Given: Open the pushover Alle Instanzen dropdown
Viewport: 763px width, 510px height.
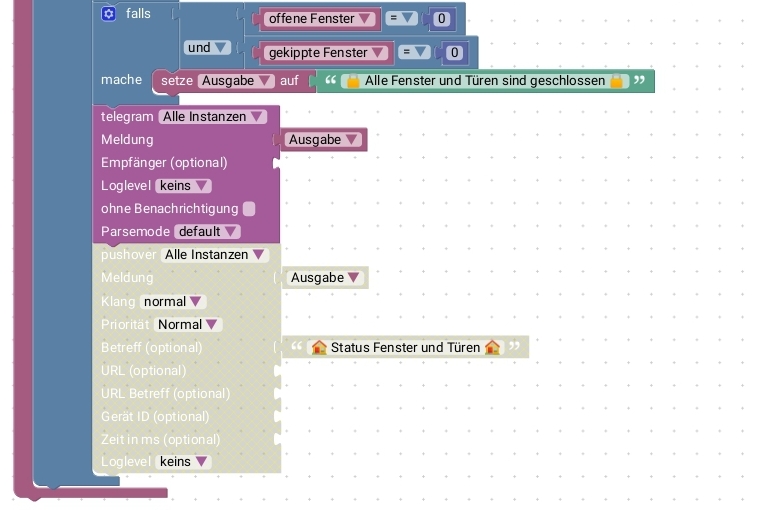Looking at the screenshot, I should coord(215,255).
